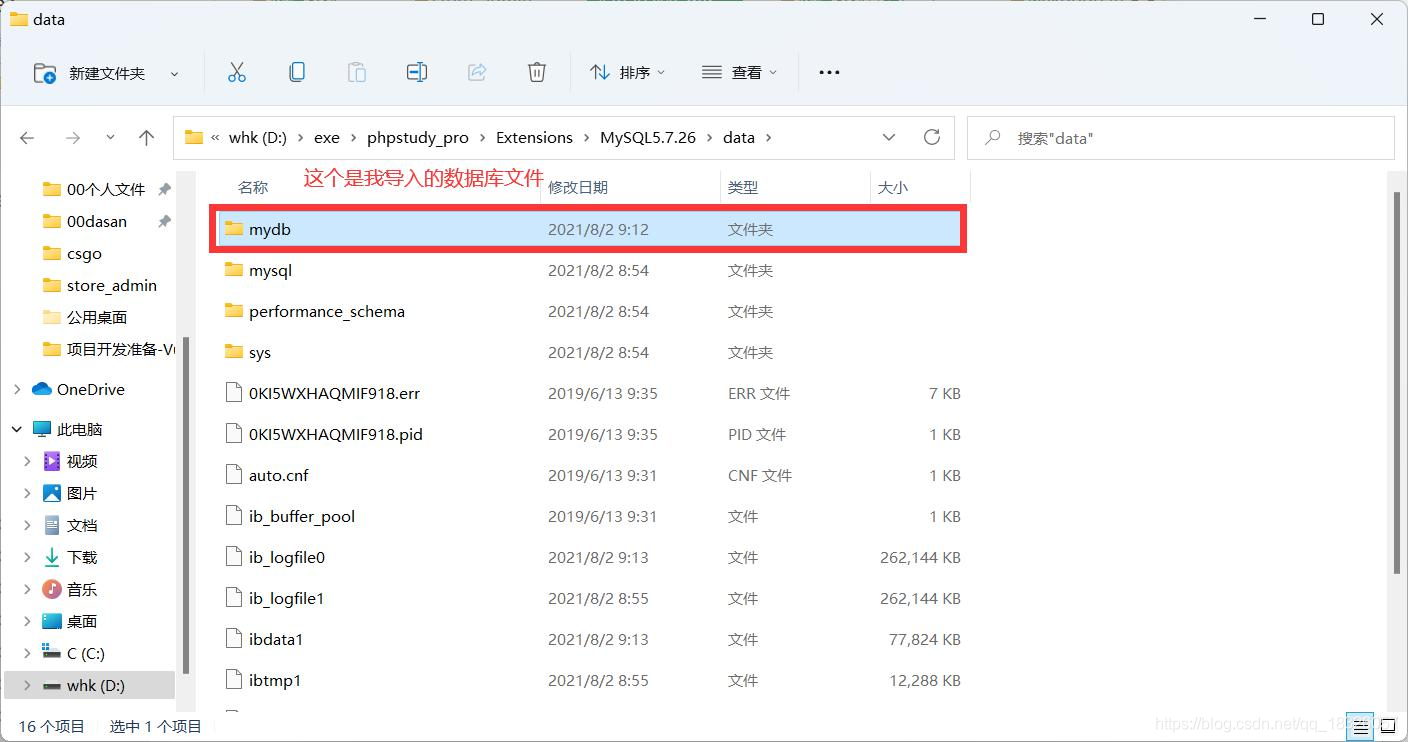Select 00个人文件 in quick access

[x=105, y=189]
